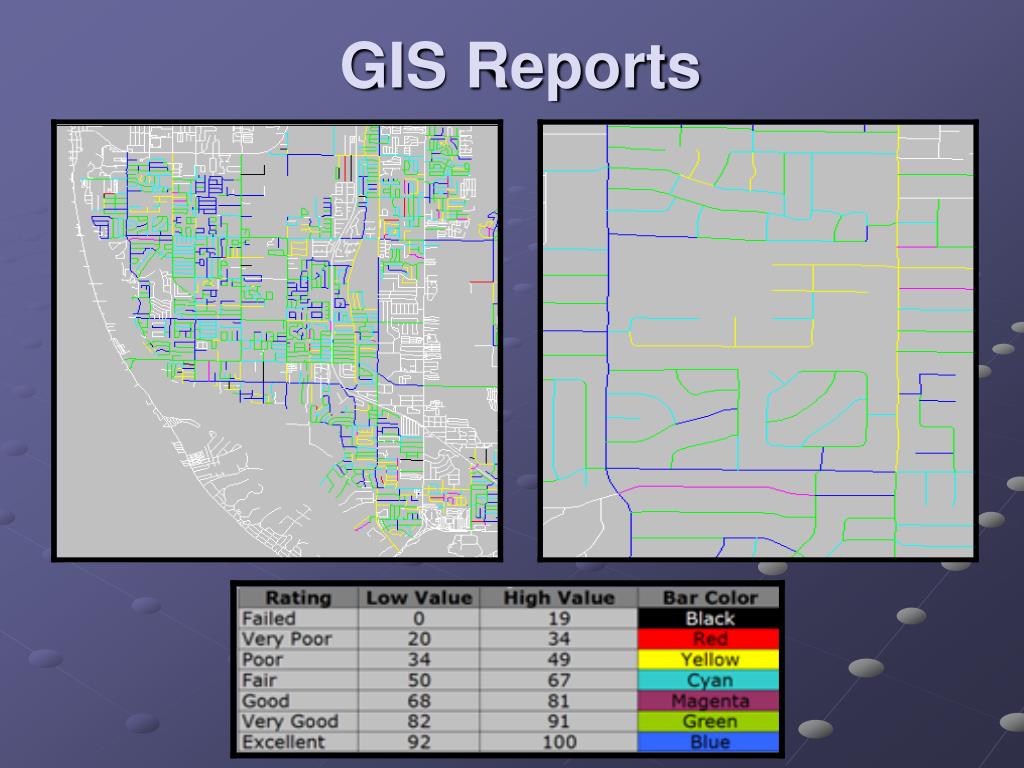The image size is (1024, 768).
Task: Click the Good rating cell
Action: coord(298,701)
